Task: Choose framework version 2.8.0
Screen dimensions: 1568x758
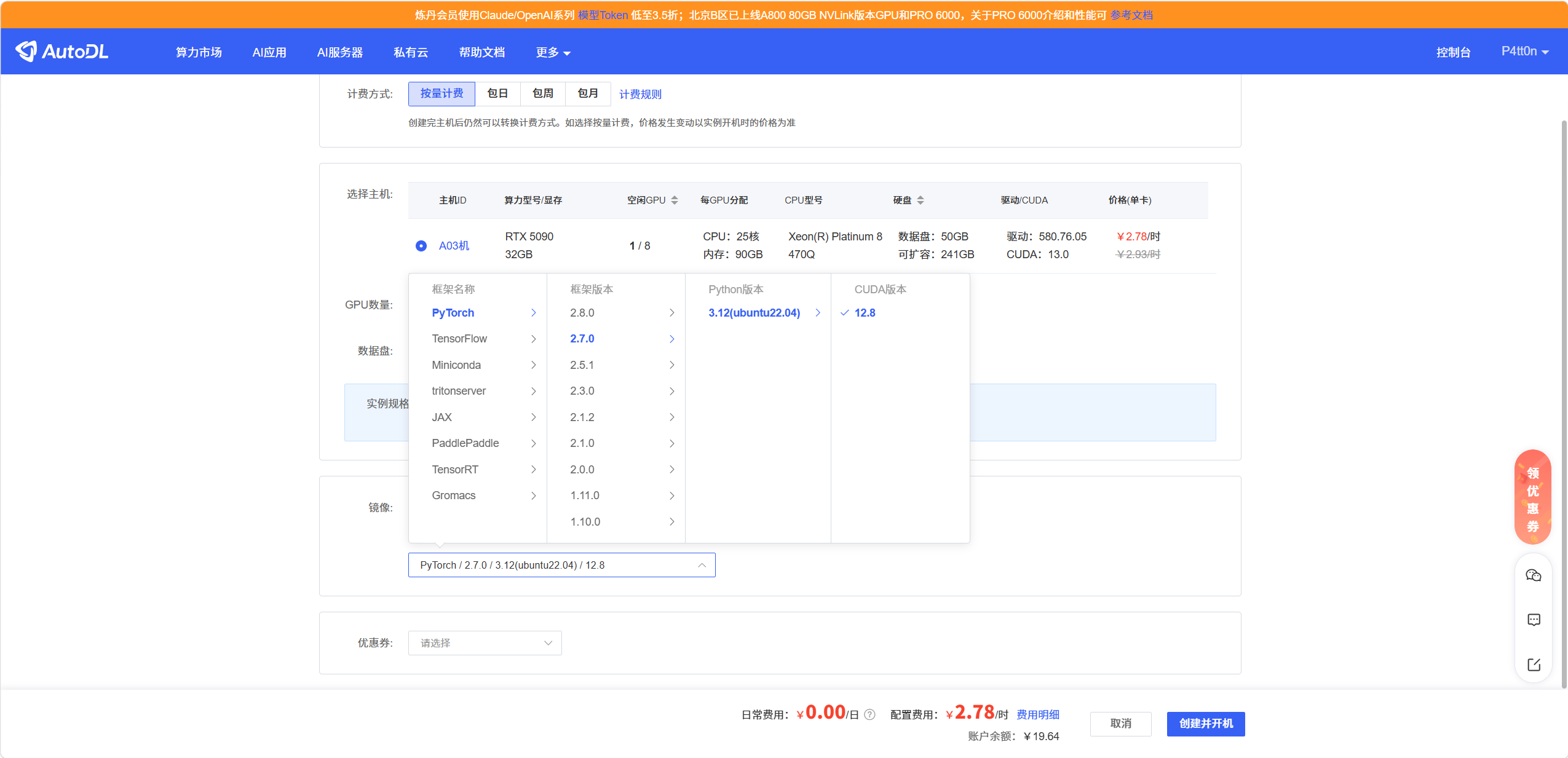Action: tap(616, 313)
